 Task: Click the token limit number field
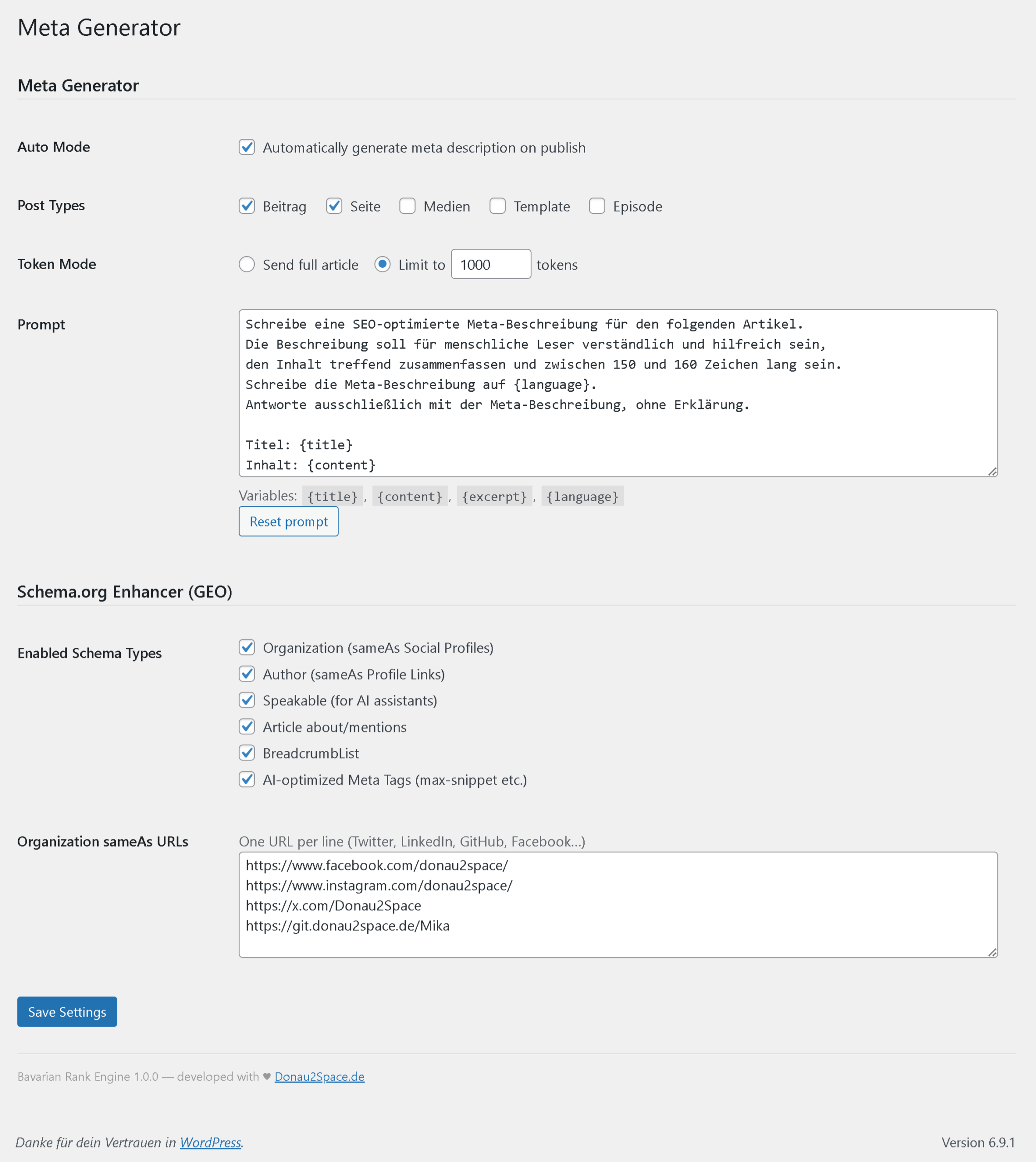(x=491, y=265)
